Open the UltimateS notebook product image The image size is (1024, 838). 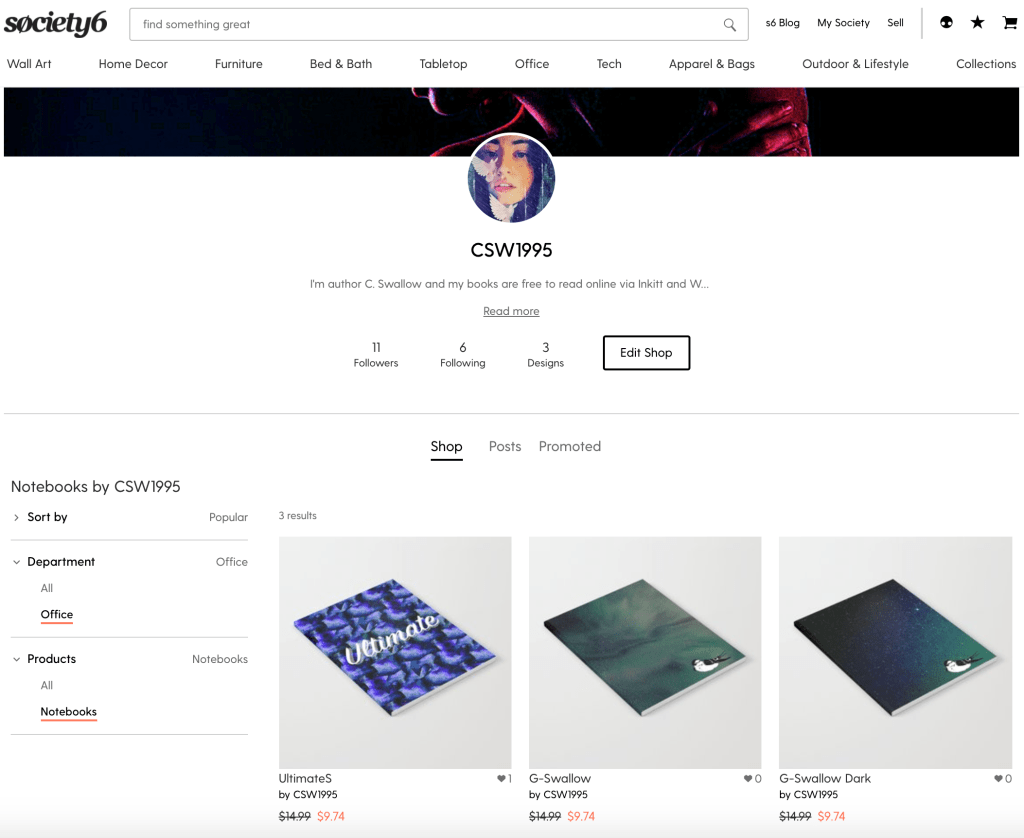pos(395,653)
